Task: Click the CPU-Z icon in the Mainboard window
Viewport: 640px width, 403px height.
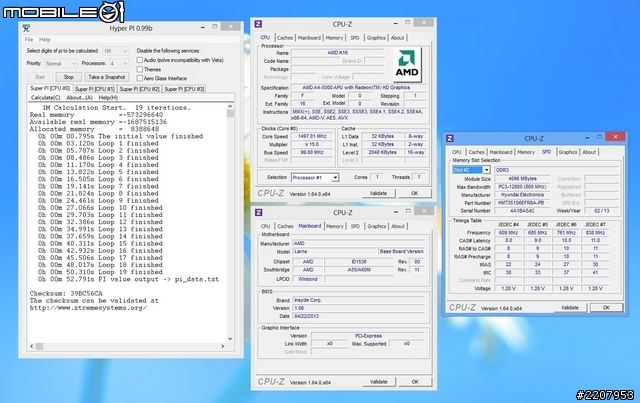Action: click(258, 212)
